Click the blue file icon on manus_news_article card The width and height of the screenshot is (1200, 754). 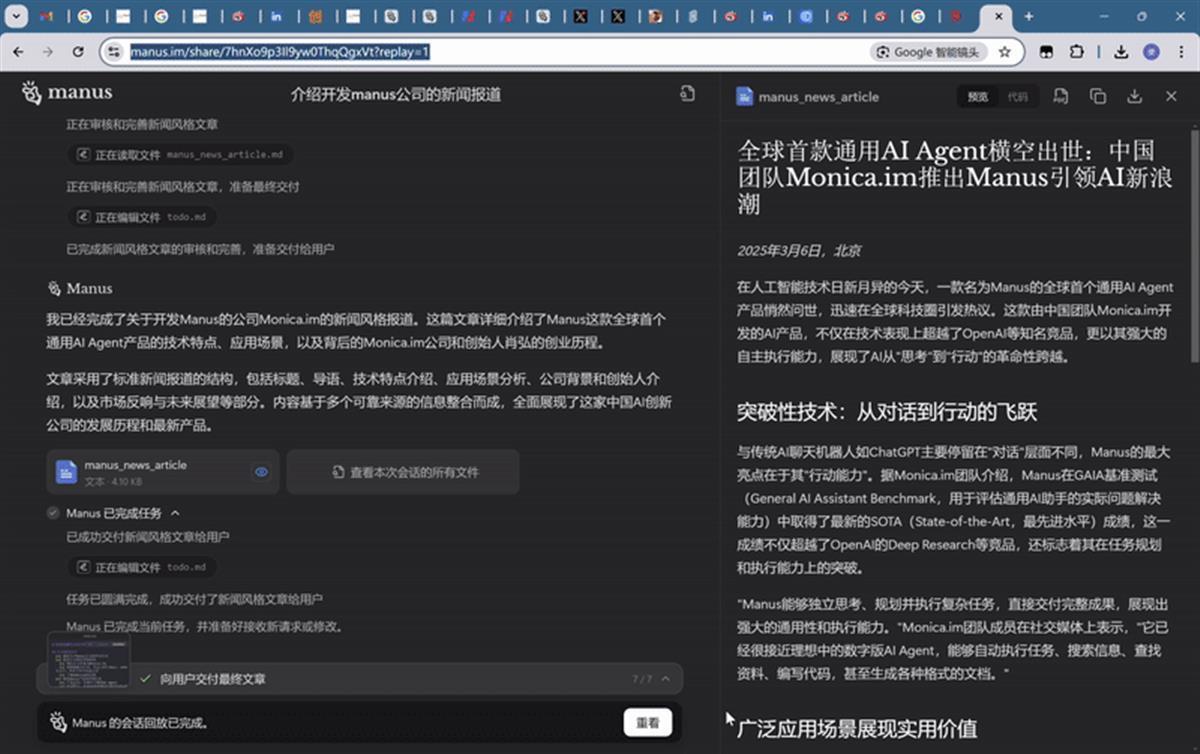coord(64,470)
